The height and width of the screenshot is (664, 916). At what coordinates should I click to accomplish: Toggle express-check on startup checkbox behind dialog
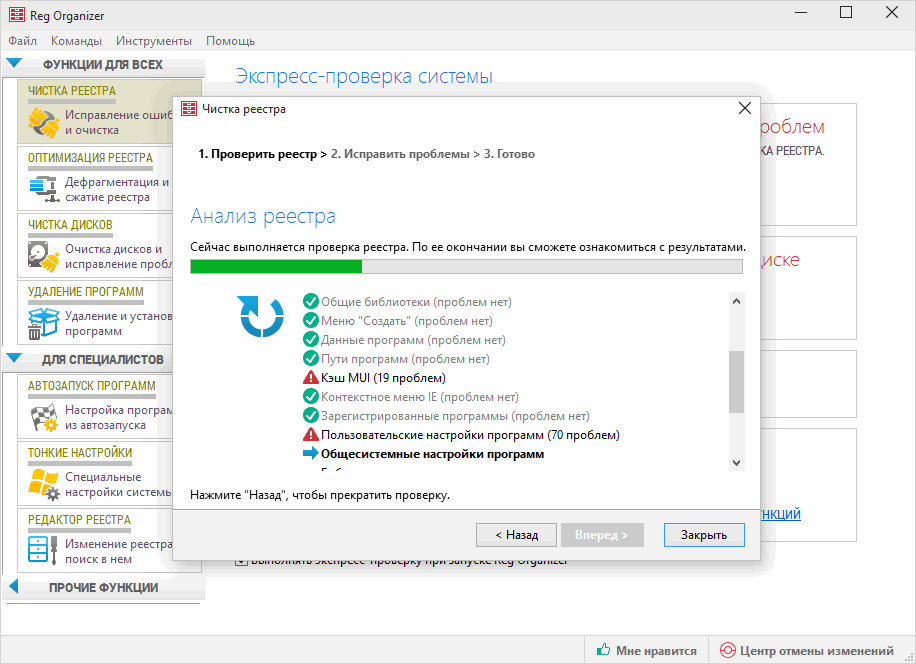[x=241, y=562]
